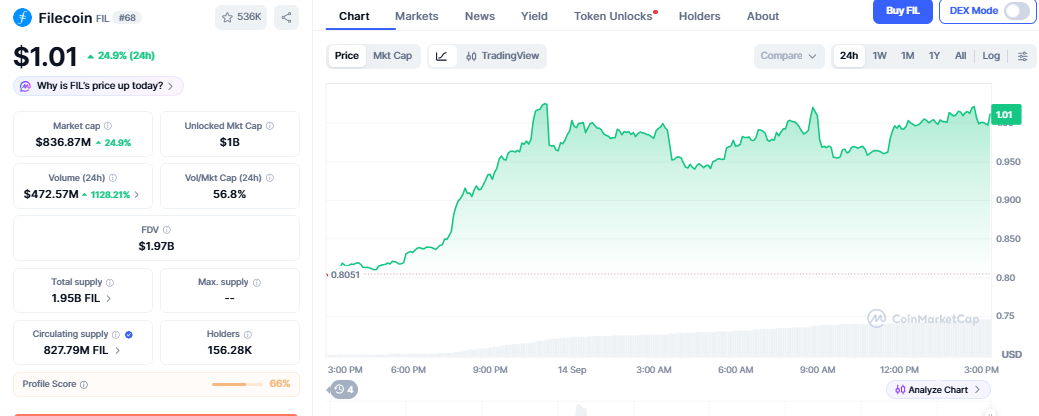Set chart range to 1M
The width and height of the screenshot is (1039, 416).
(x=907, y=56)
